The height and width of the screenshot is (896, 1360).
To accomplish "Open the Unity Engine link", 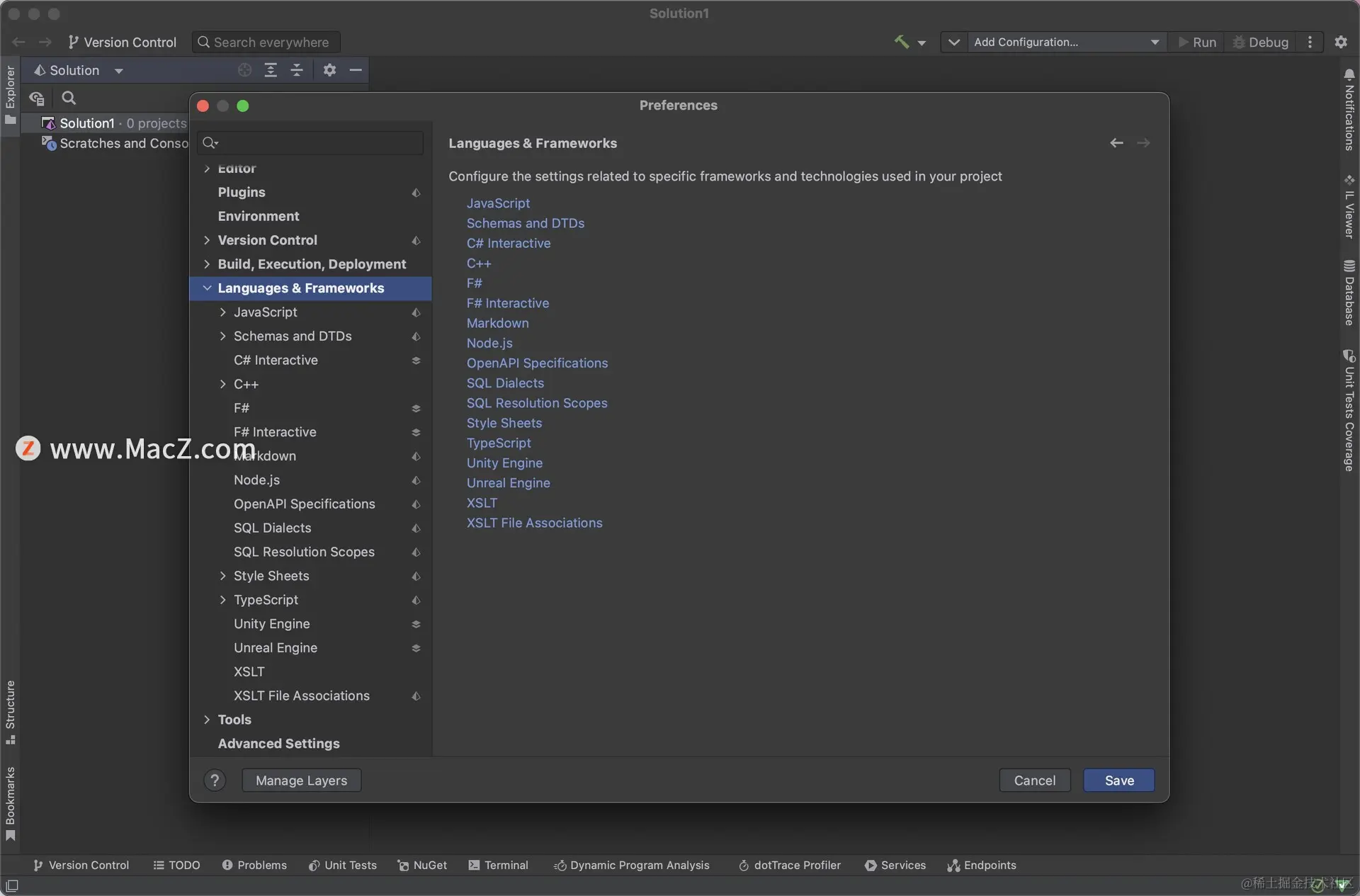I will coord(504,463).
